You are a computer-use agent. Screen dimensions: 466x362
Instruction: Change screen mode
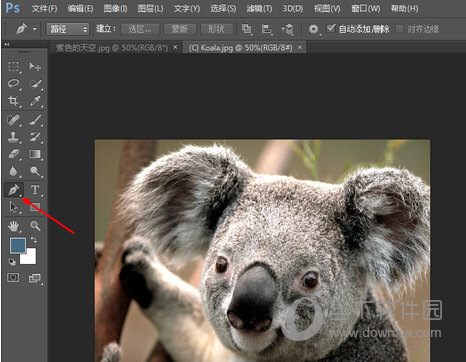click(x=35, y=278)
